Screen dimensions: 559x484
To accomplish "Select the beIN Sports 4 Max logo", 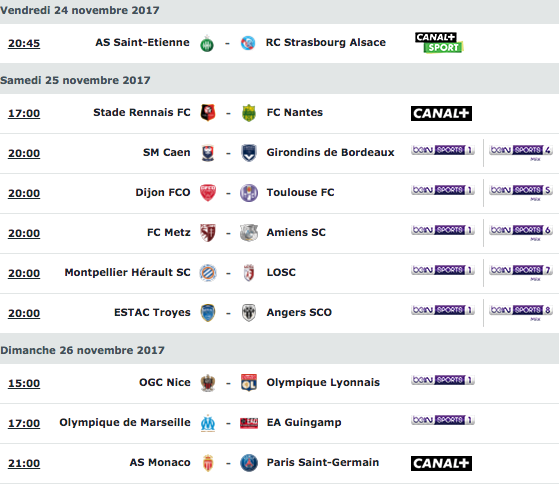I will 521,153.
